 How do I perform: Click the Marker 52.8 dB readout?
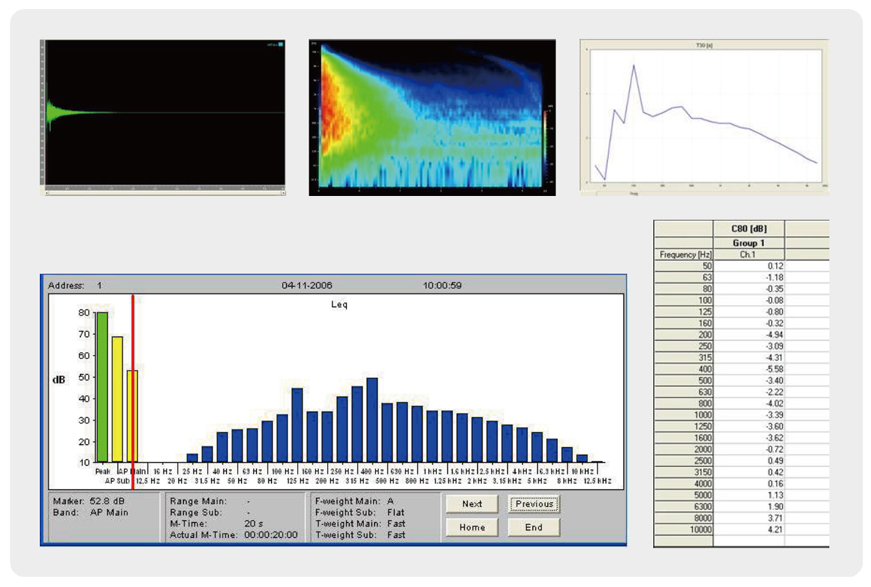click(89, 501)
